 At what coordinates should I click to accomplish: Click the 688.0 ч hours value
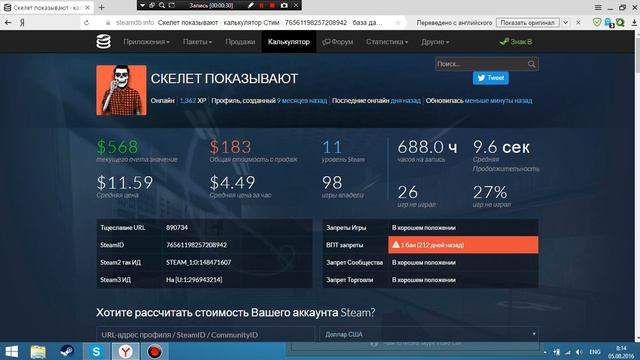tap(427, 147)
